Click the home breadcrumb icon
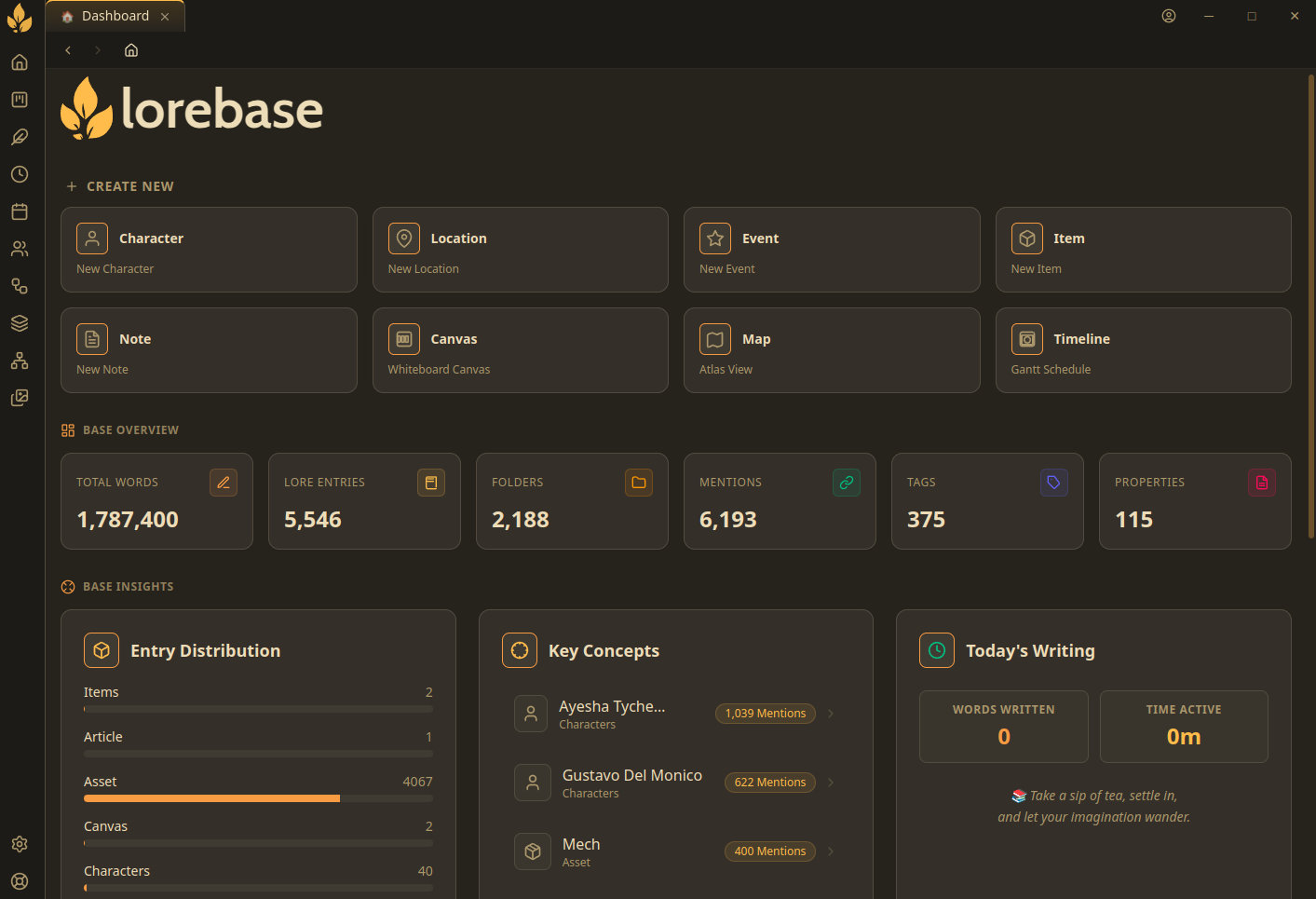The height and width of the screenshot is (899, 1316). tap(131, 50)
